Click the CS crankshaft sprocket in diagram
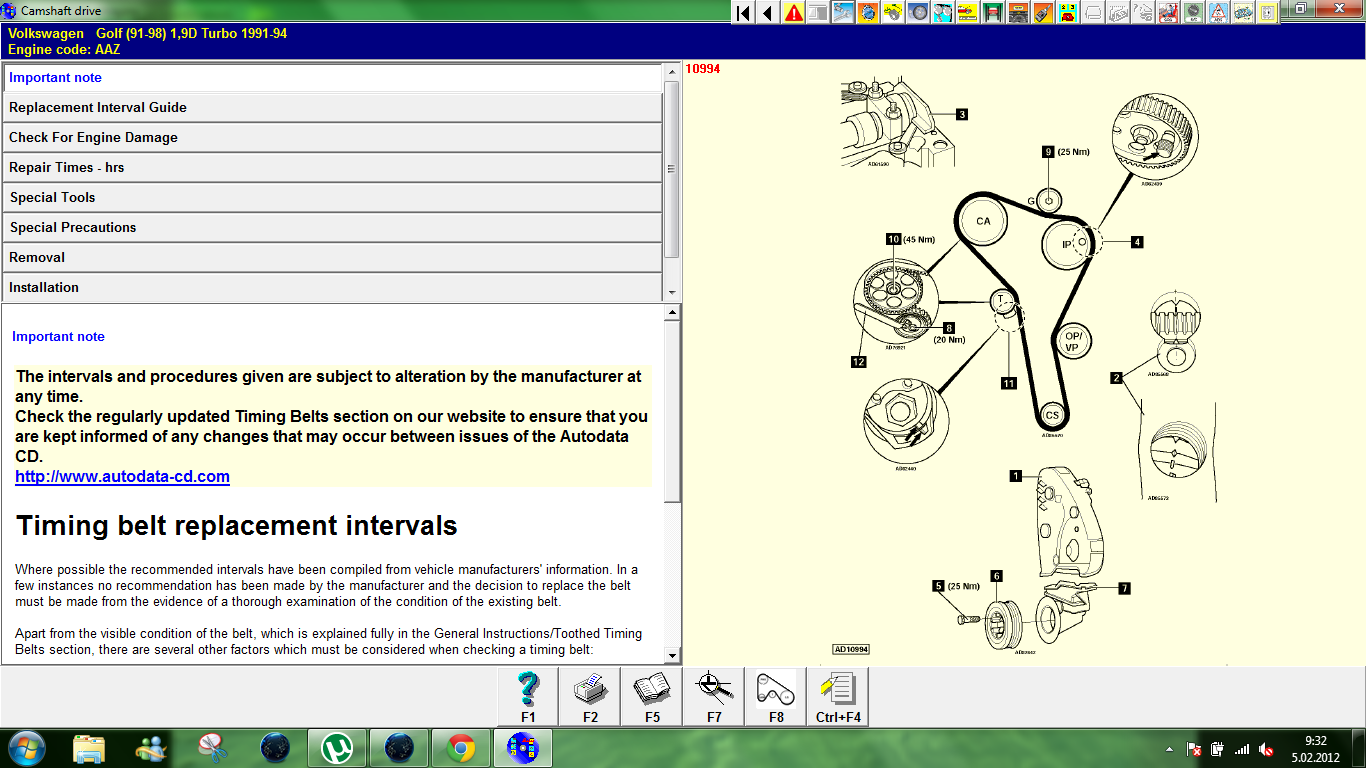The width and height of the screenshot is (1366, 768). point(1051,415)
